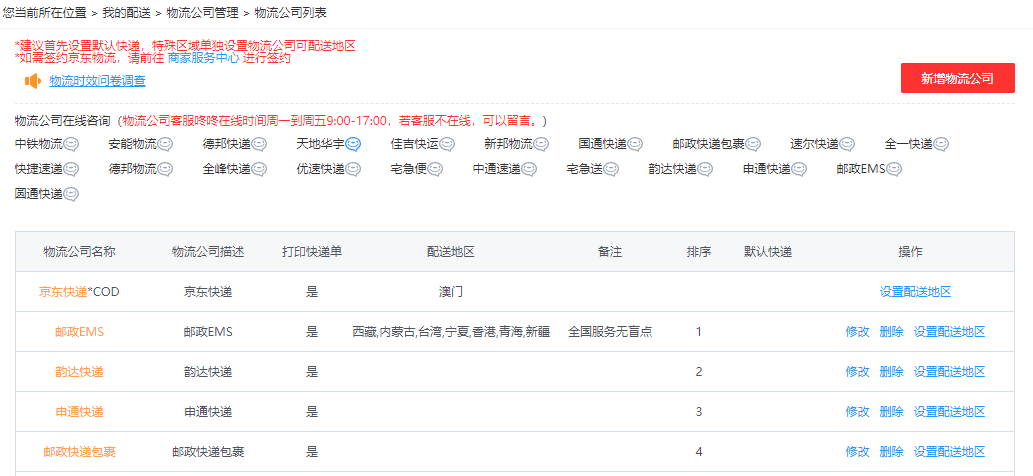This screenshot has height=476, width=1033.
Task: Open chat icon next to 佳吉快运
Action: [x=447, y=144]
